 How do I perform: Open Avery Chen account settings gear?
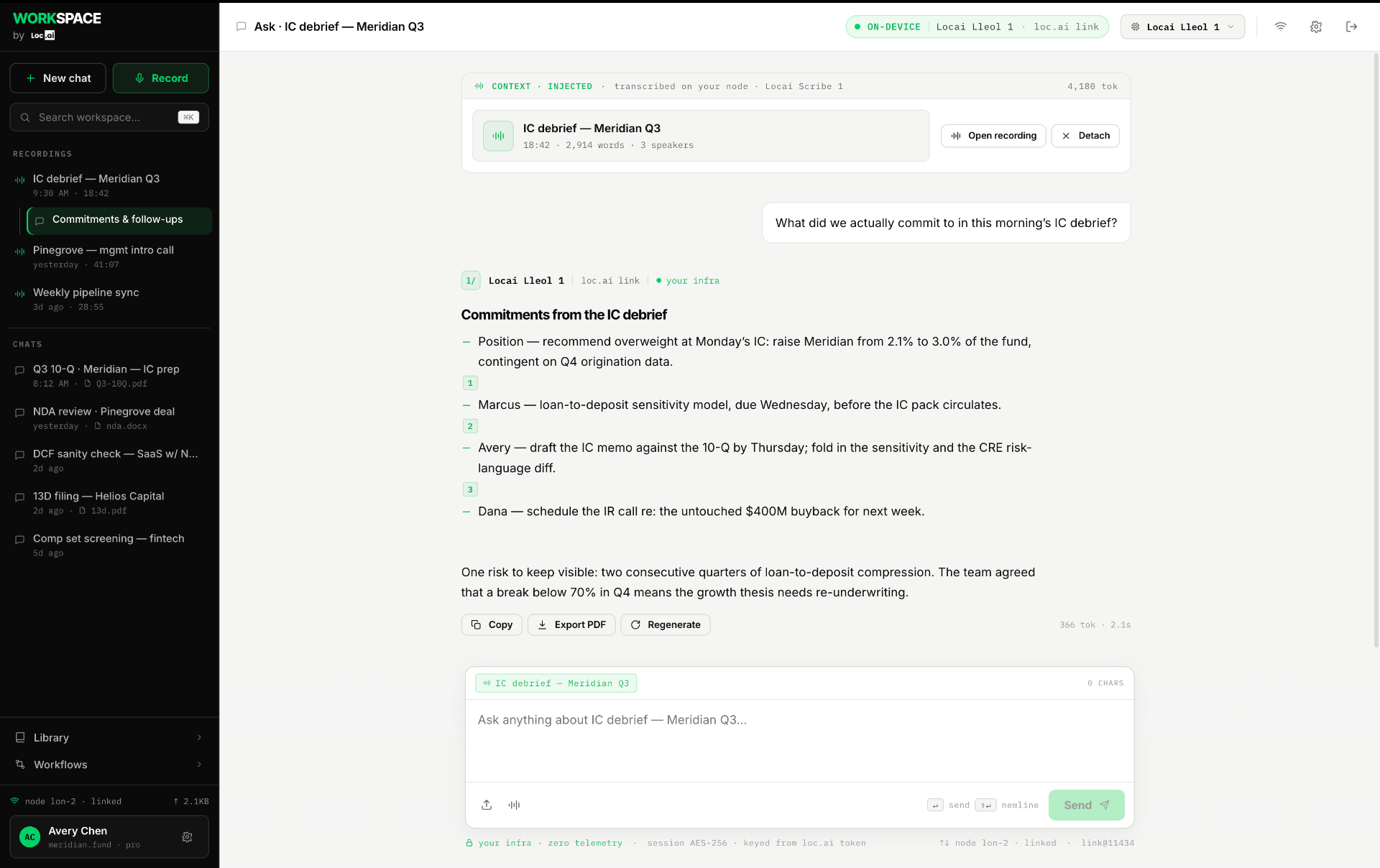coord(187,837)
